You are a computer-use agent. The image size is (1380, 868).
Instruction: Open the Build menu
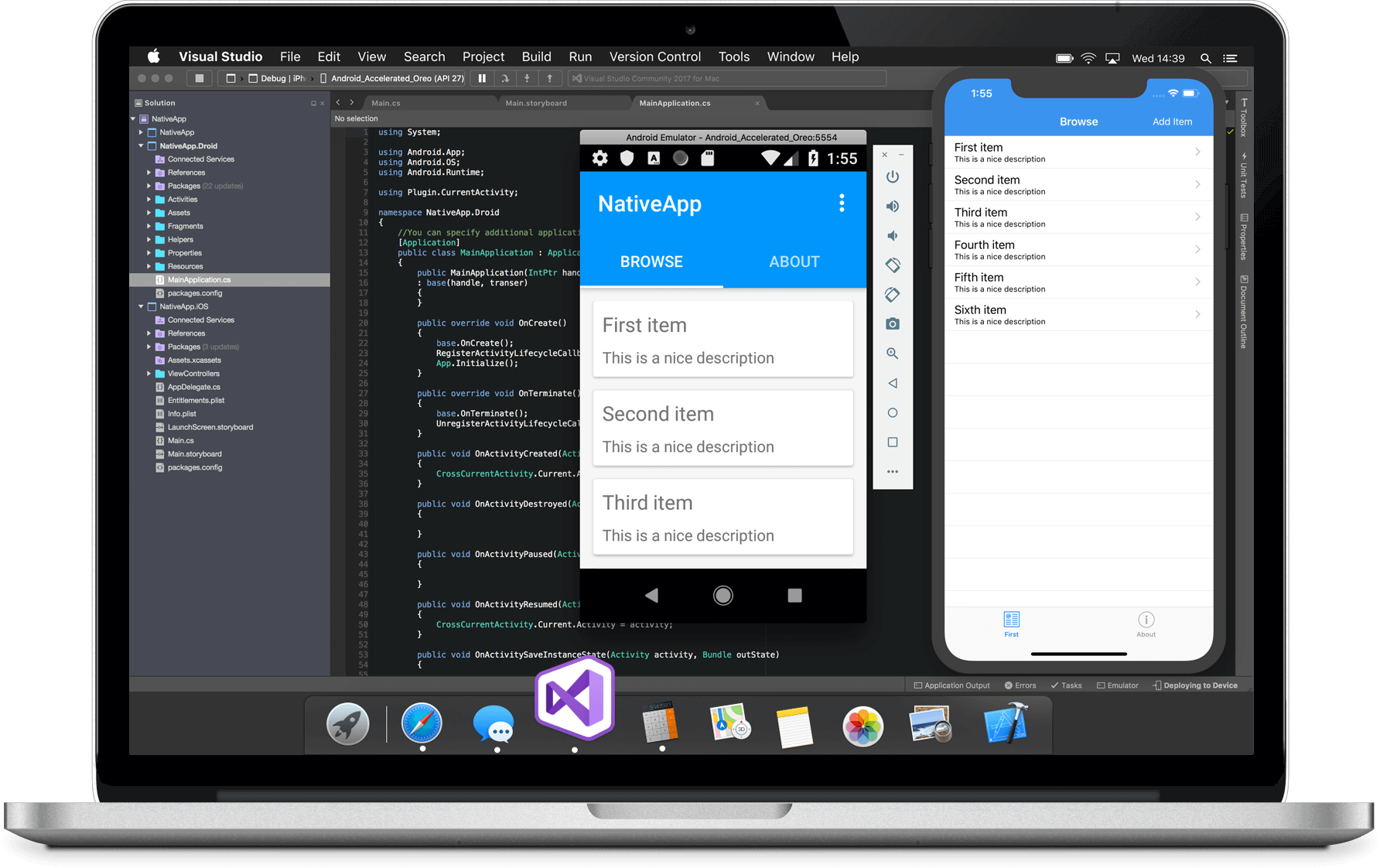(x=536, y=56)
